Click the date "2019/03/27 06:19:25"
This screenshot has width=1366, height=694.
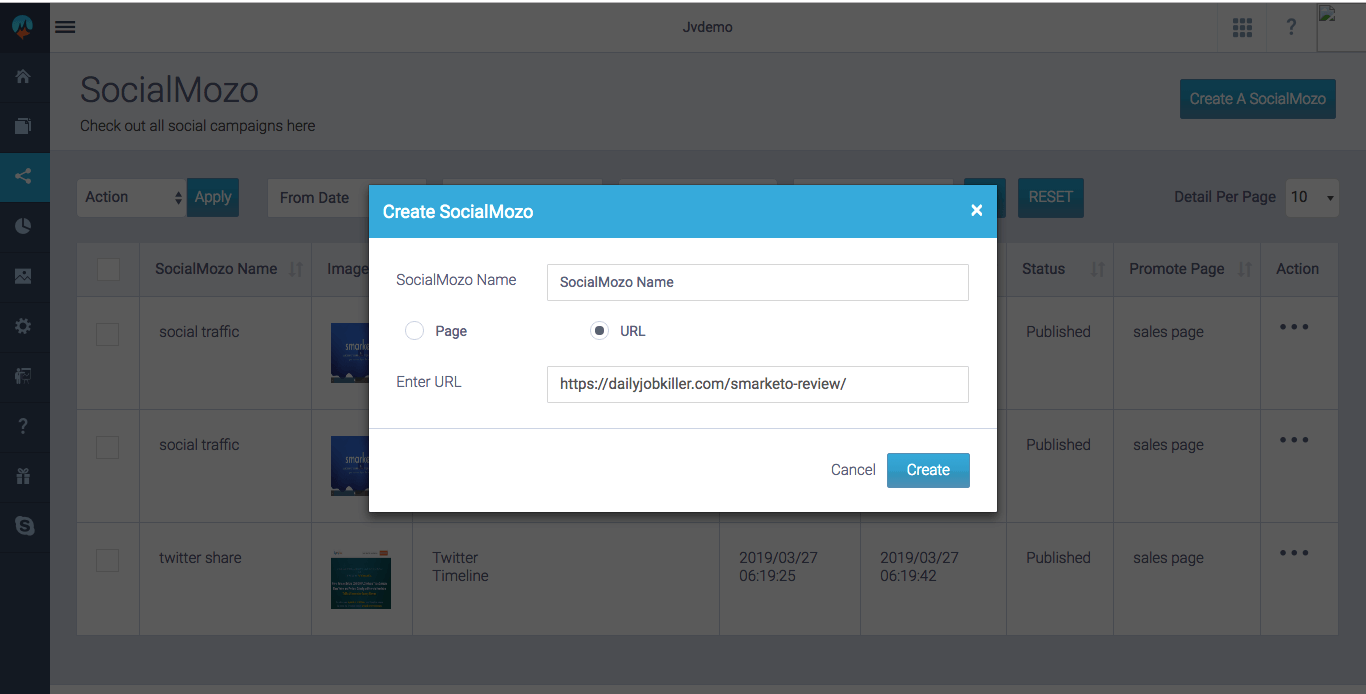[x=779, y=567]
